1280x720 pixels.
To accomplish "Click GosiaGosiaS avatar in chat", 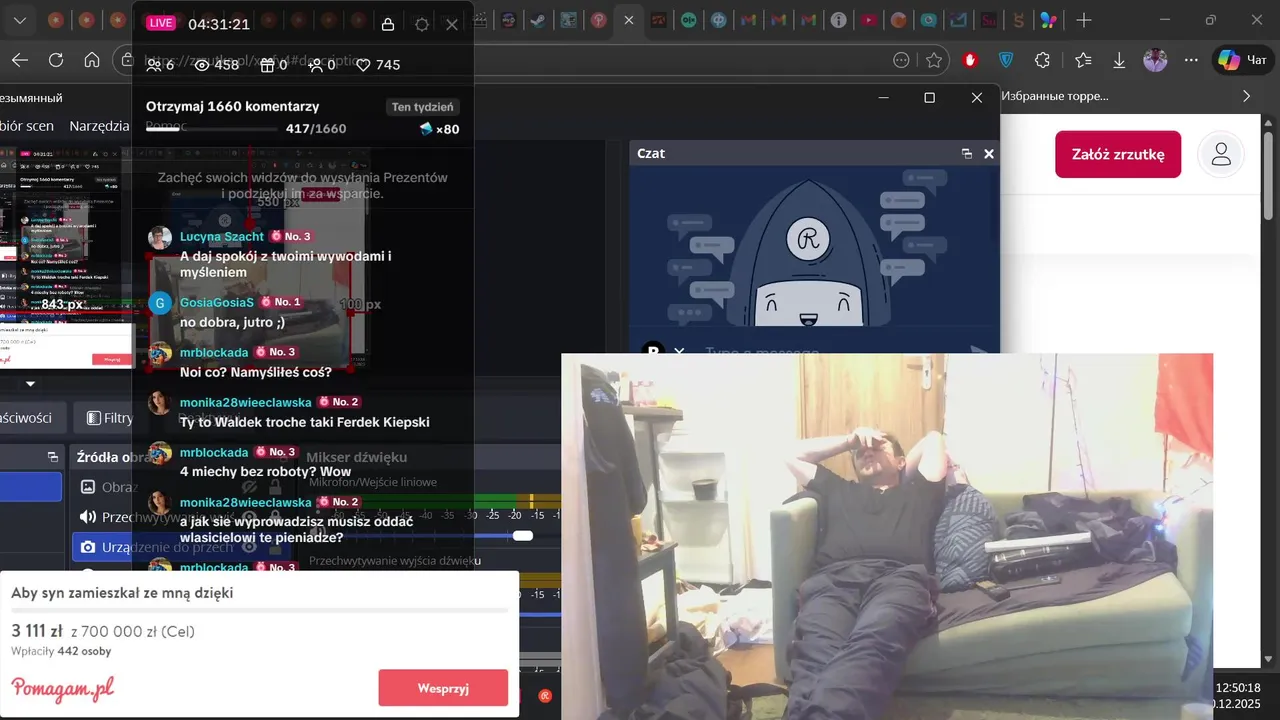I will (160, 303).
